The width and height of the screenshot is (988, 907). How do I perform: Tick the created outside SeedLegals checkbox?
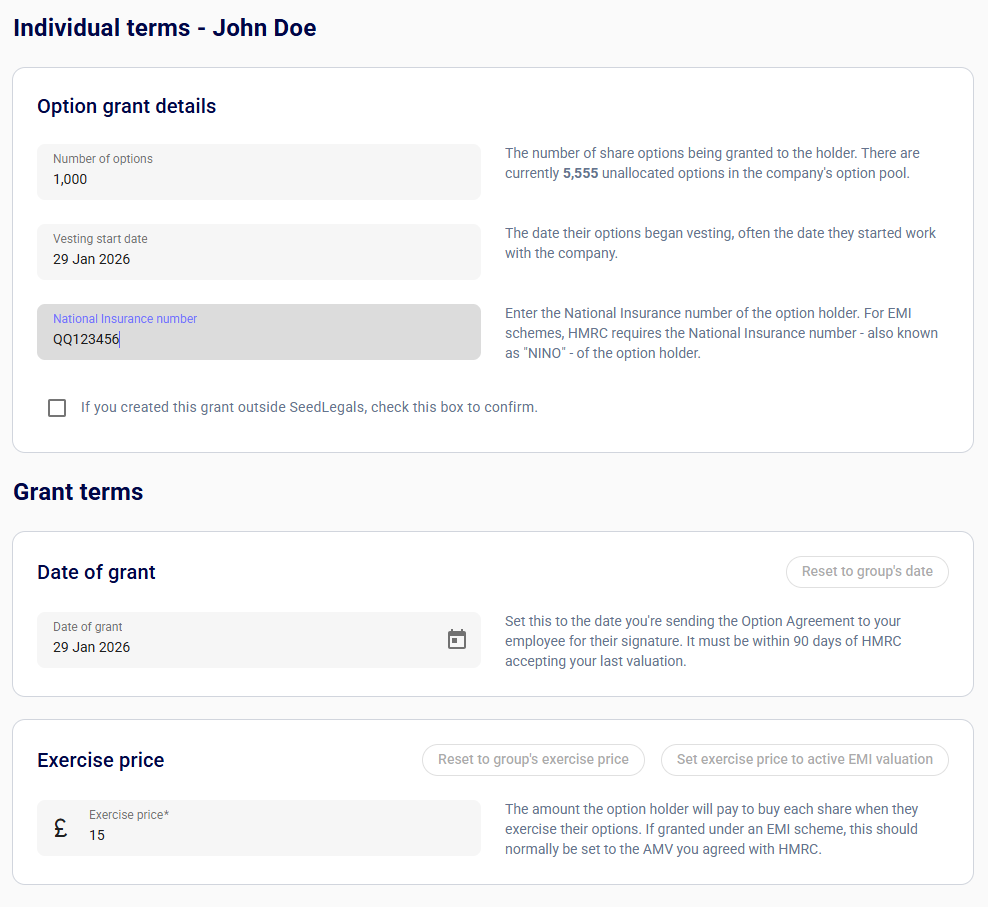tap(57, 408)
